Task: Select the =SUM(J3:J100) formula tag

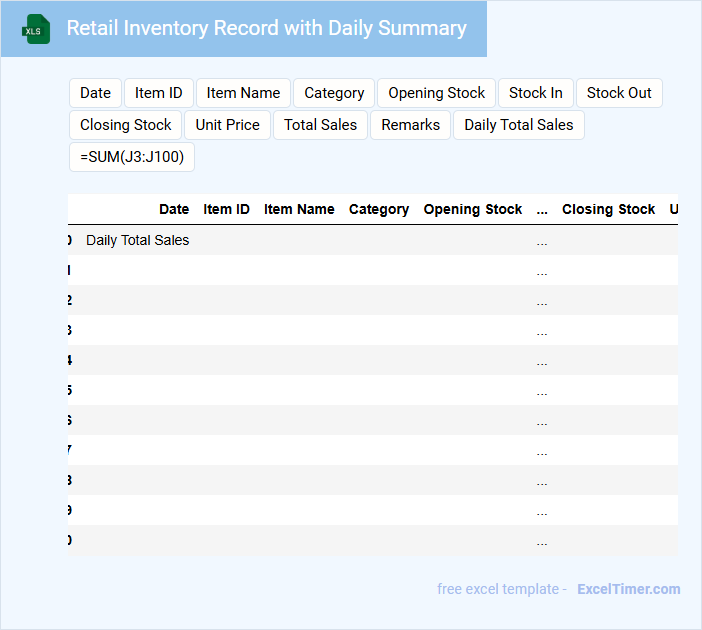Action: pyautogui.click(x=132, y=157)
